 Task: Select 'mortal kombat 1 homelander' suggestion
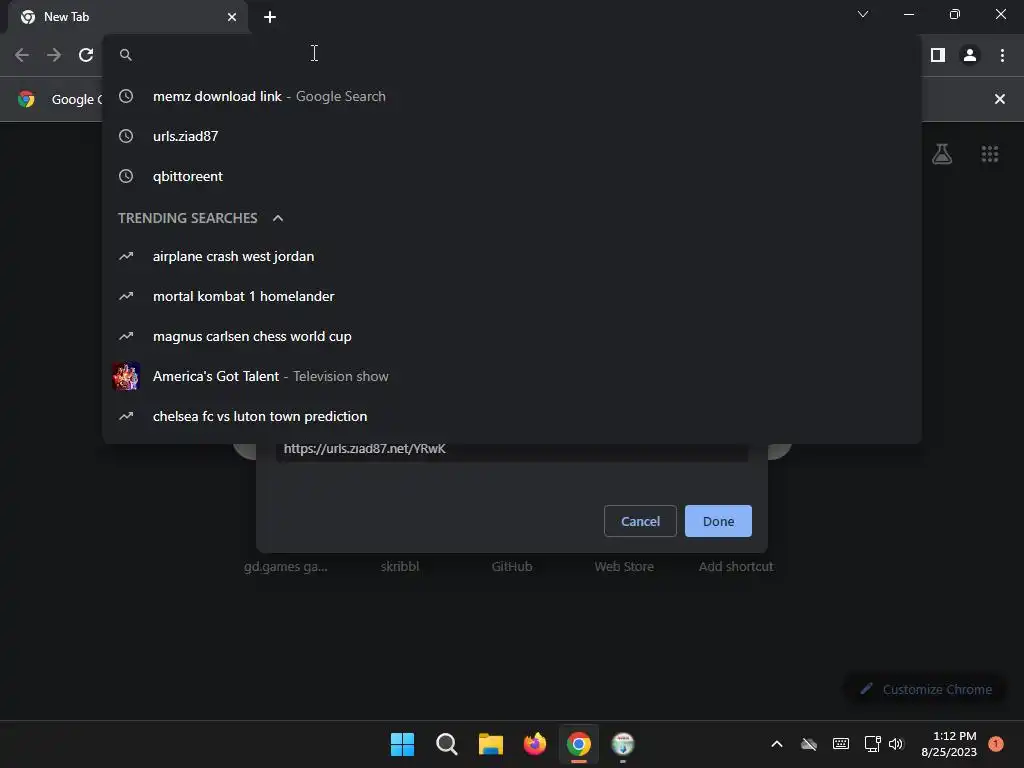pos(512,296)
